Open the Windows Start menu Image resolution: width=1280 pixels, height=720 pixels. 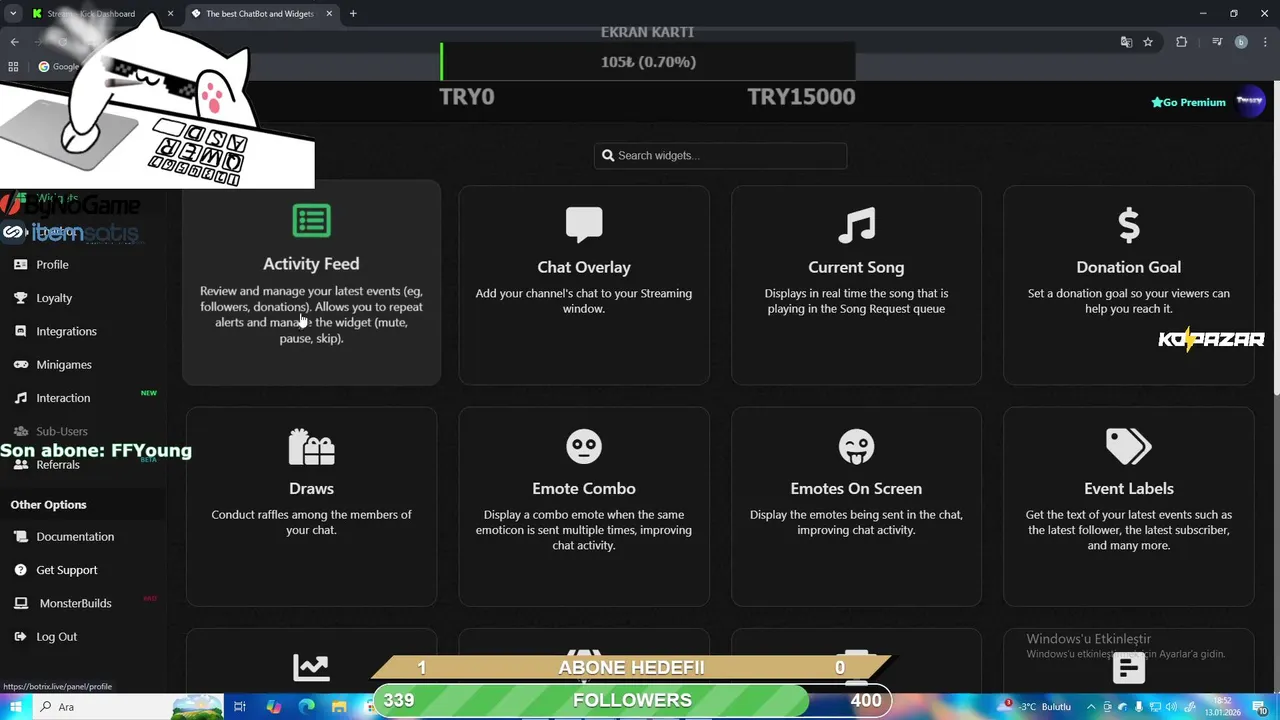tap(16, 707)
